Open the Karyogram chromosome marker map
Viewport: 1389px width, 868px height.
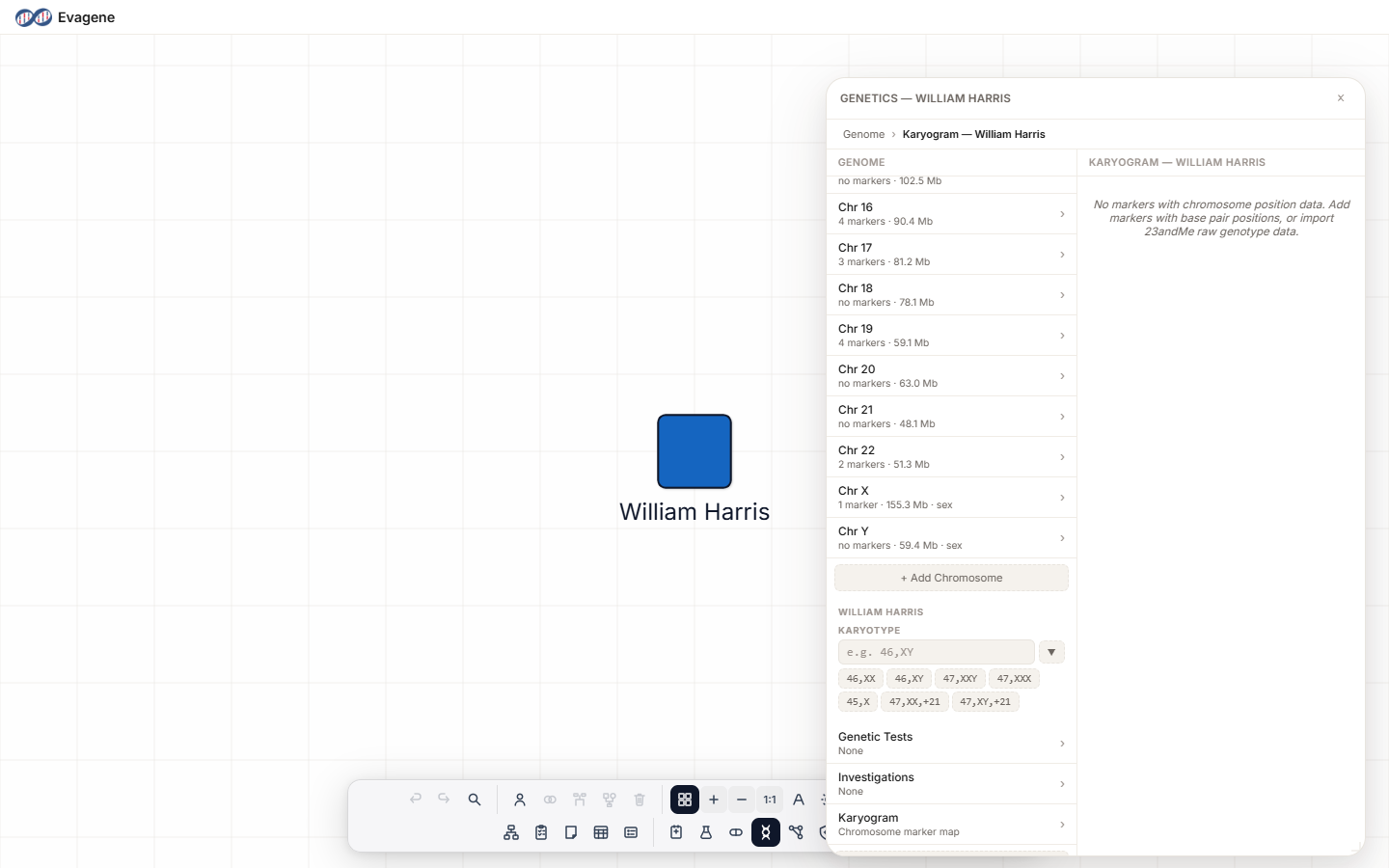click(x=951, y=825)
